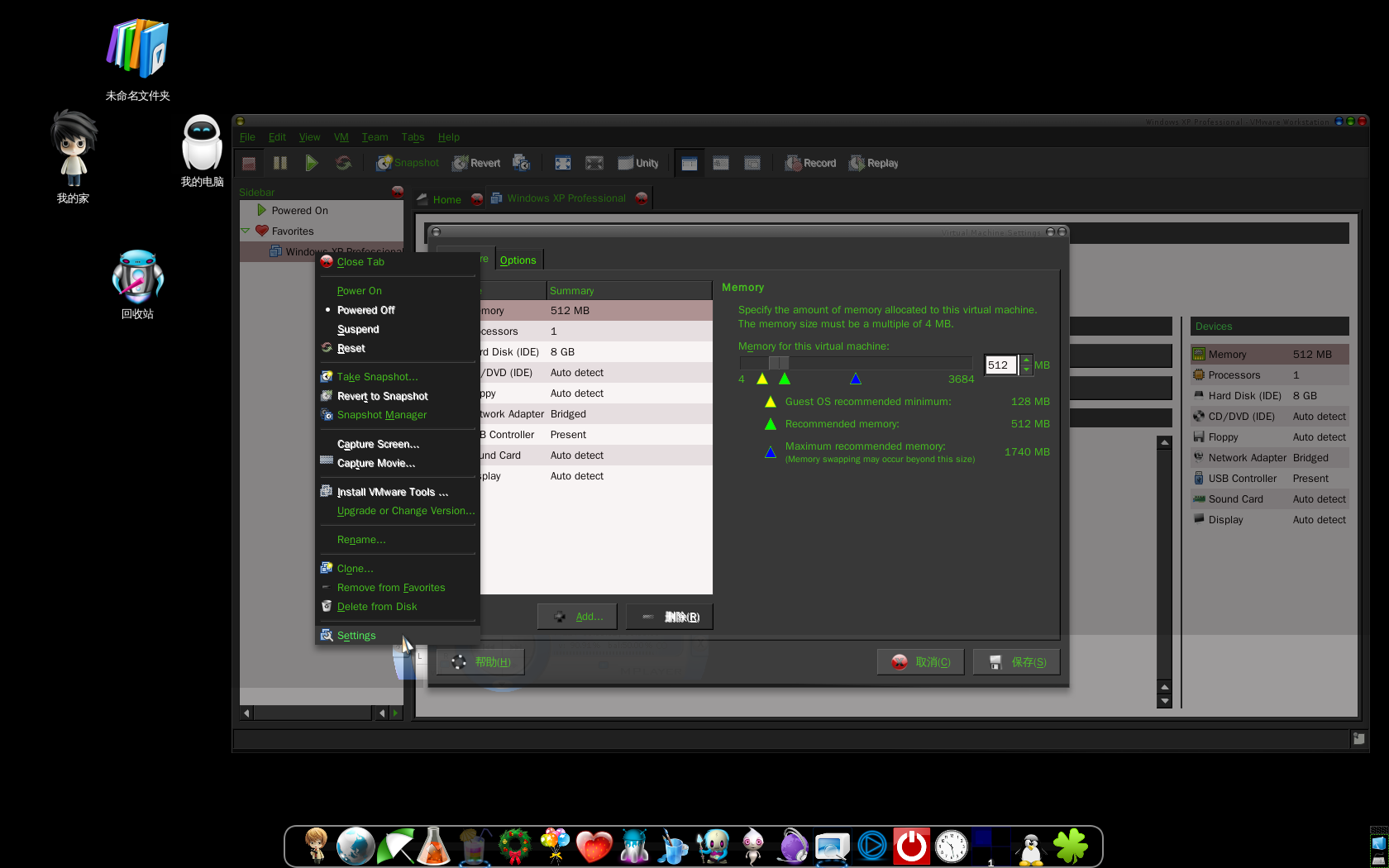Screen dimensions: 1389x868
Task: Click the Suspend pause toolbar icon
Action: pyautogui.click(x=280, y=163)
